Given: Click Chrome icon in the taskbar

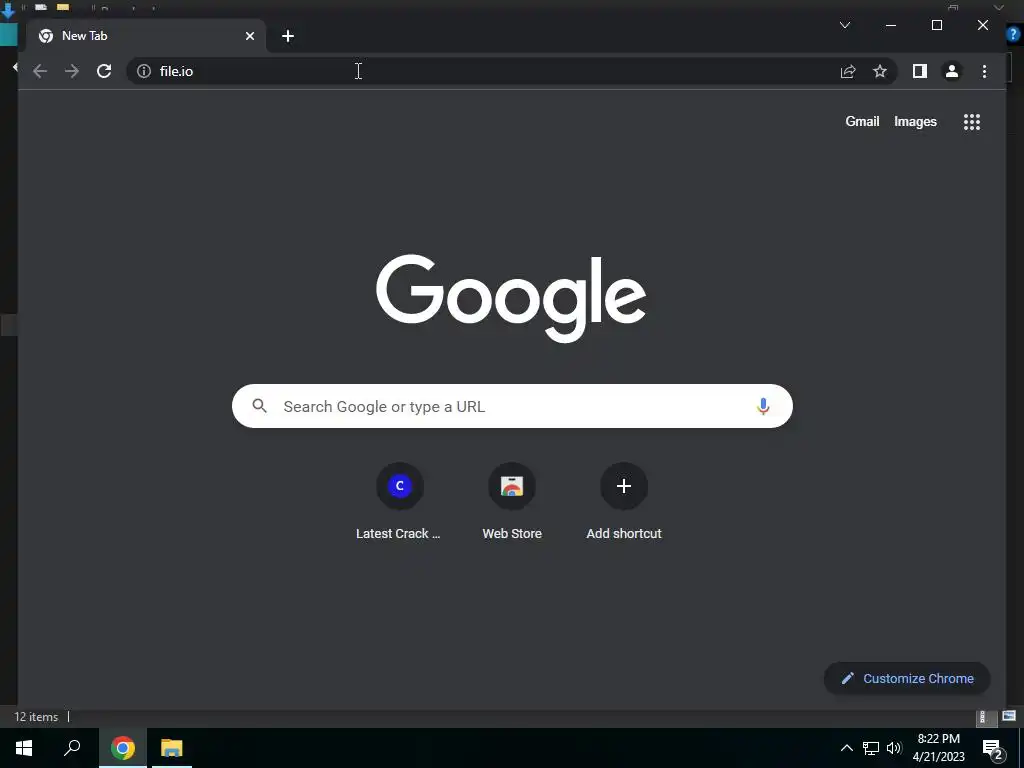Looking at the screenshot, I should [123, 748].
